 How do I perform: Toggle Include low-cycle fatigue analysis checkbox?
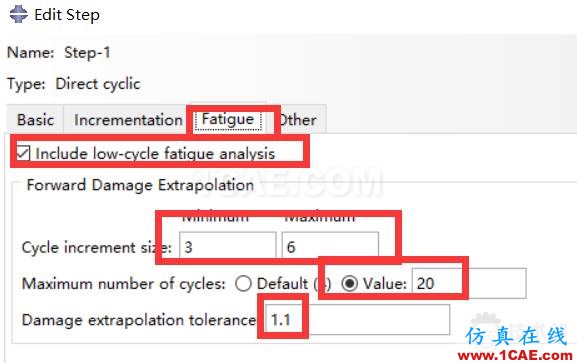[x=24, y=153]
